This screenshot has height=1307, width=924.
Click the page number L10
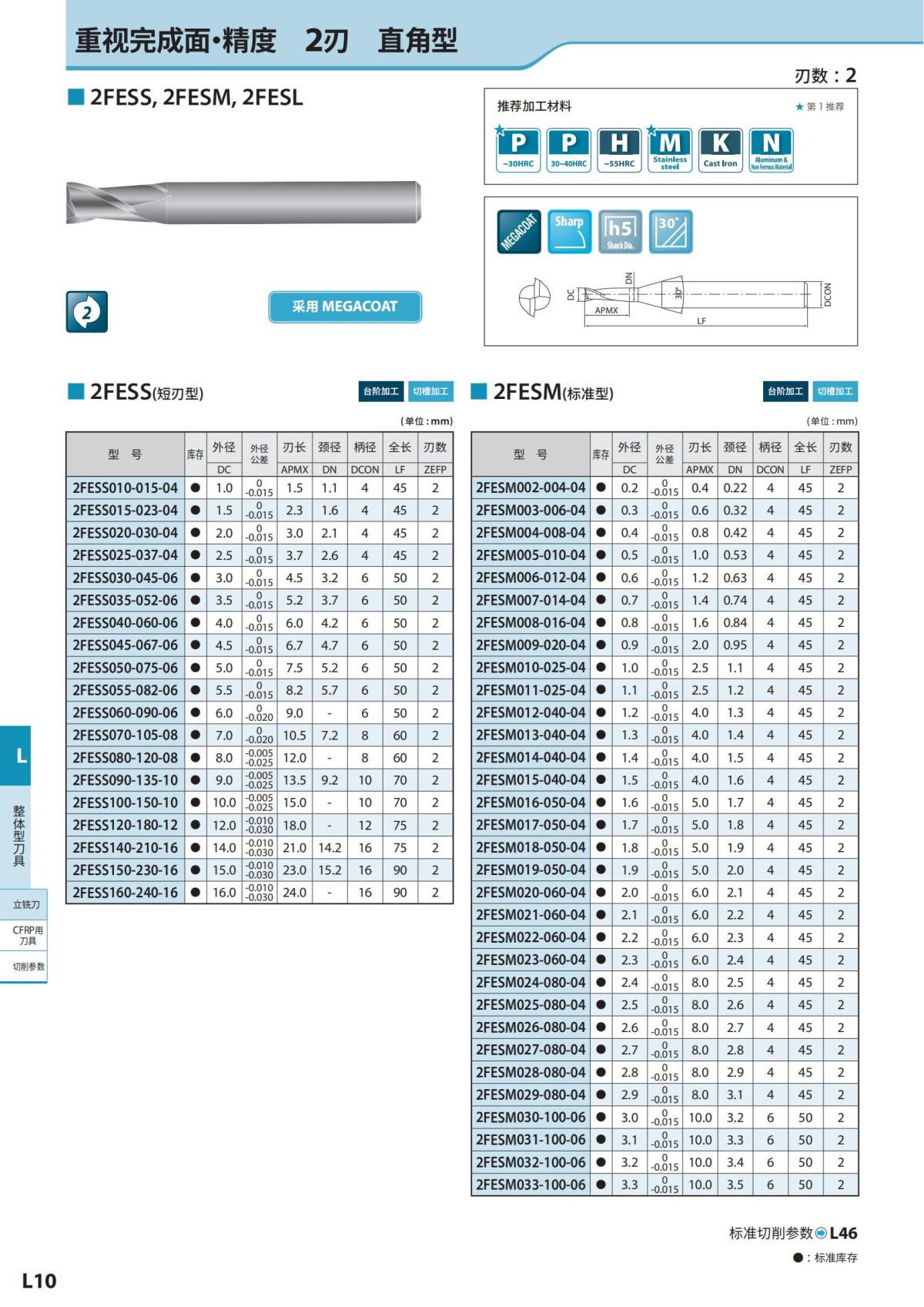click(x=39, y=1281)
